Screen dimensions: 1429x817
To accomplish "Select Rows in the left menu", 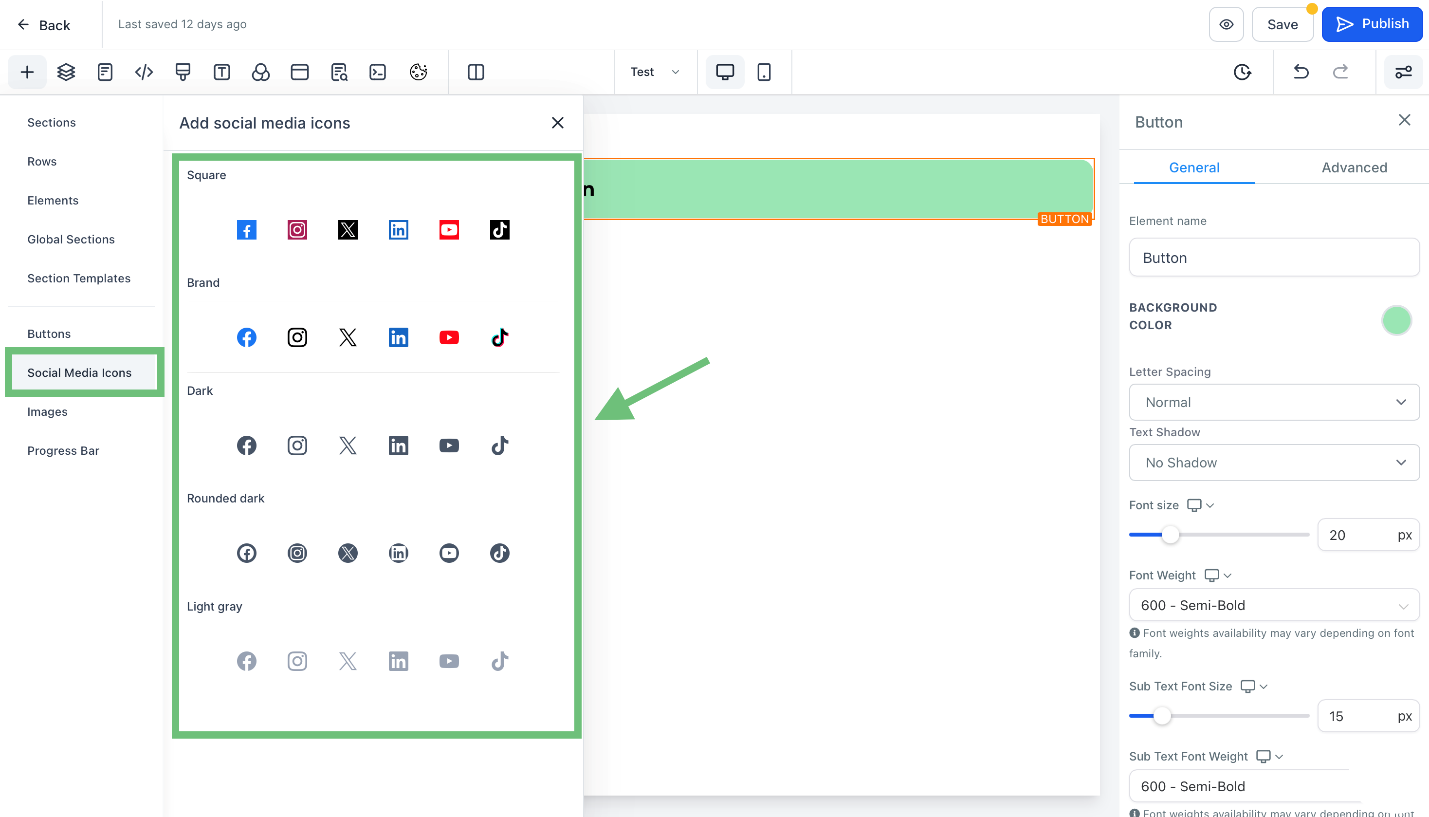I will click(x=42, y=161).
